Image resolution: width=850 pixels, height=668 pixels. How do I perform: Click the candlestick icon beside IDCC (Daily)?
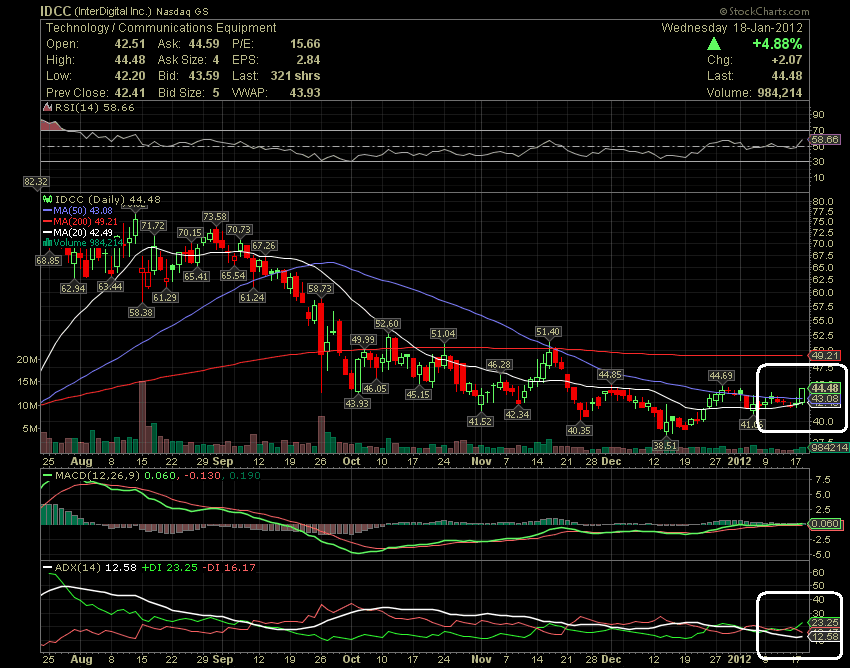(48, 200)
